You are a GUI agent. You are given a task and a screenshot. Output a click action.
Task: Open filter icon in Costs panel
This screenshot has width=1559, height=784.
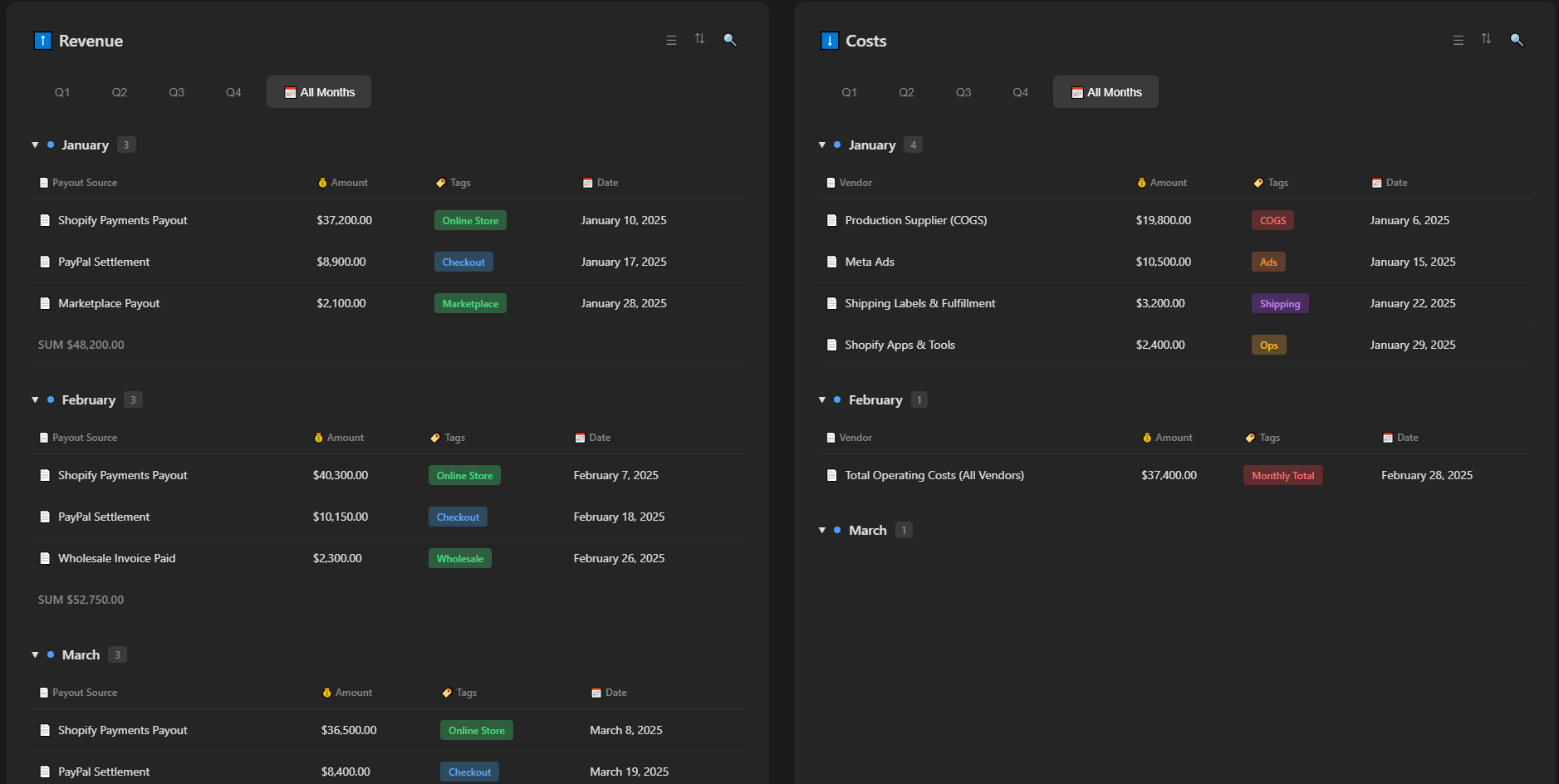click(x=1458, y=40)
